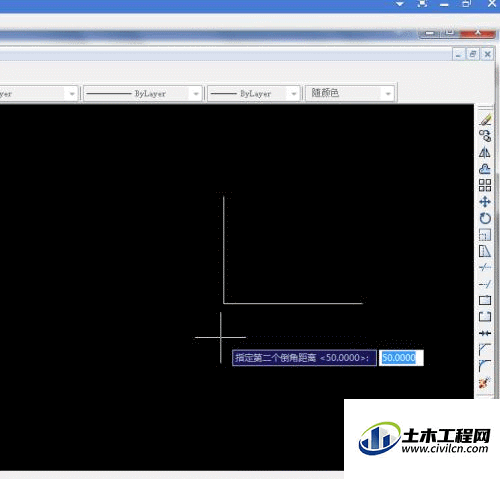Click the fullscreen icon in top title bar

point(422,4)
